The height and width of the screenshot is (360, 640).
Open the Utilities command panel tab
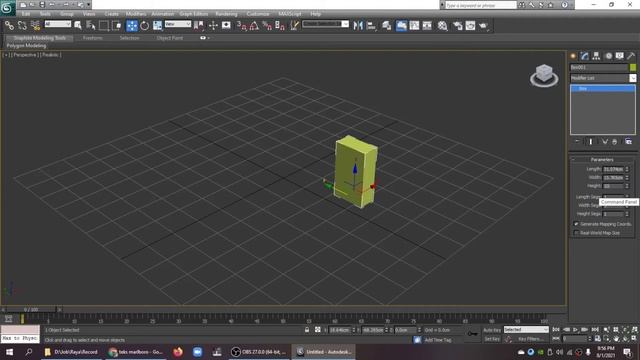click(x=631, y=56)
